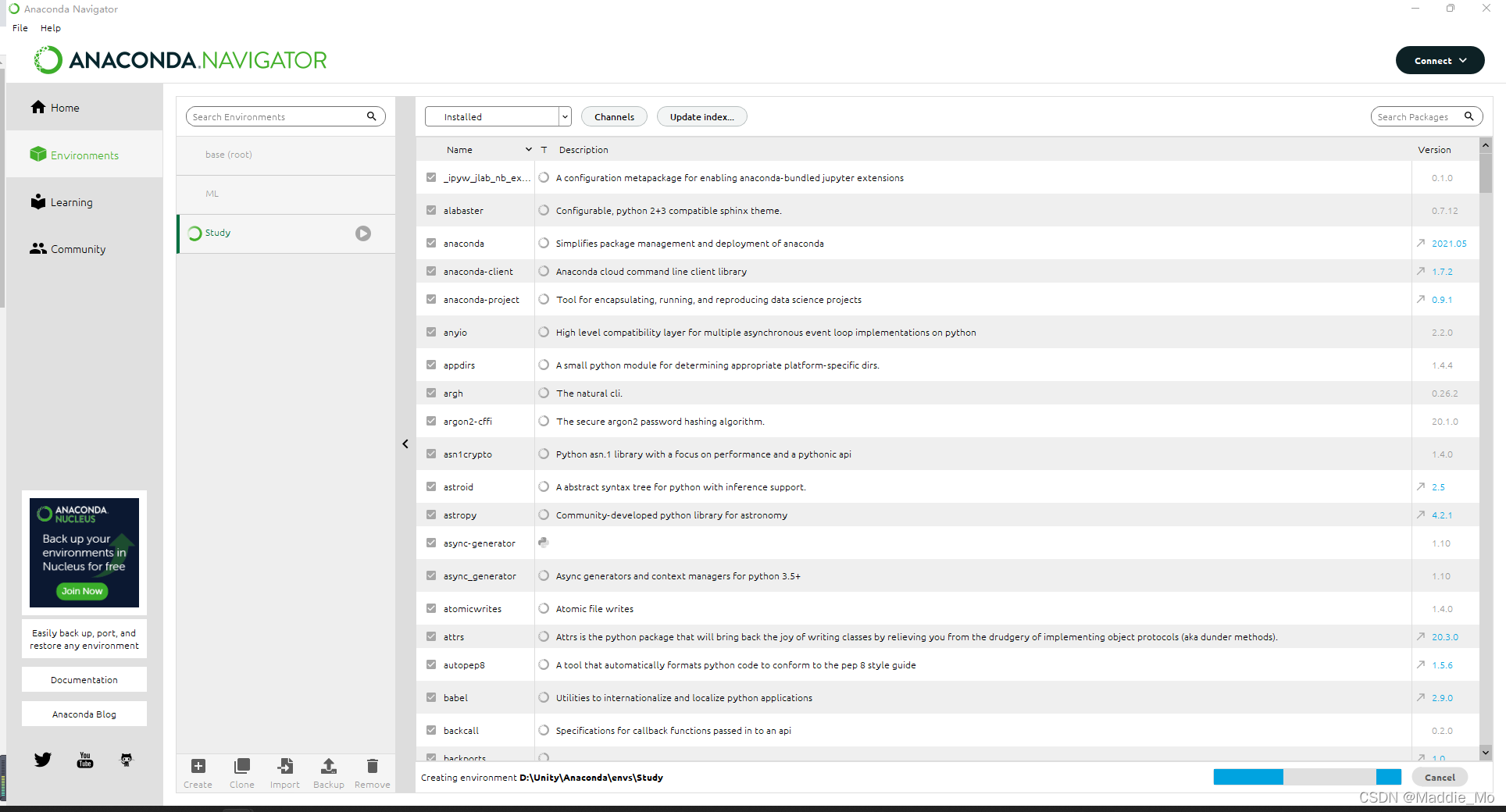This screenshot has width=1506, height=812.
Task: Click the Join Now button
Action: [x=82, y=591]
